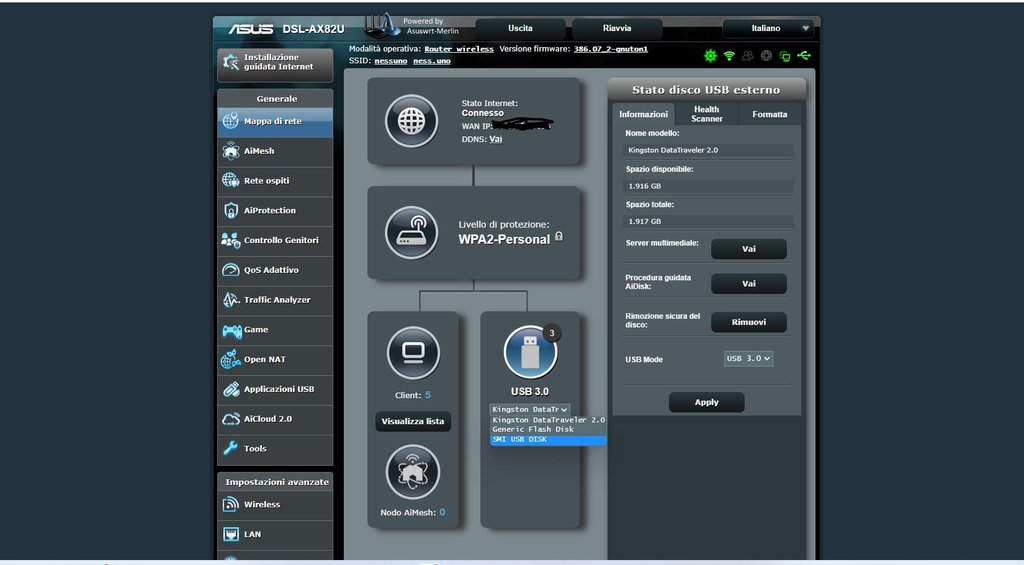Open the USB Mode USB 3.0 dropdown

[748, 359]
